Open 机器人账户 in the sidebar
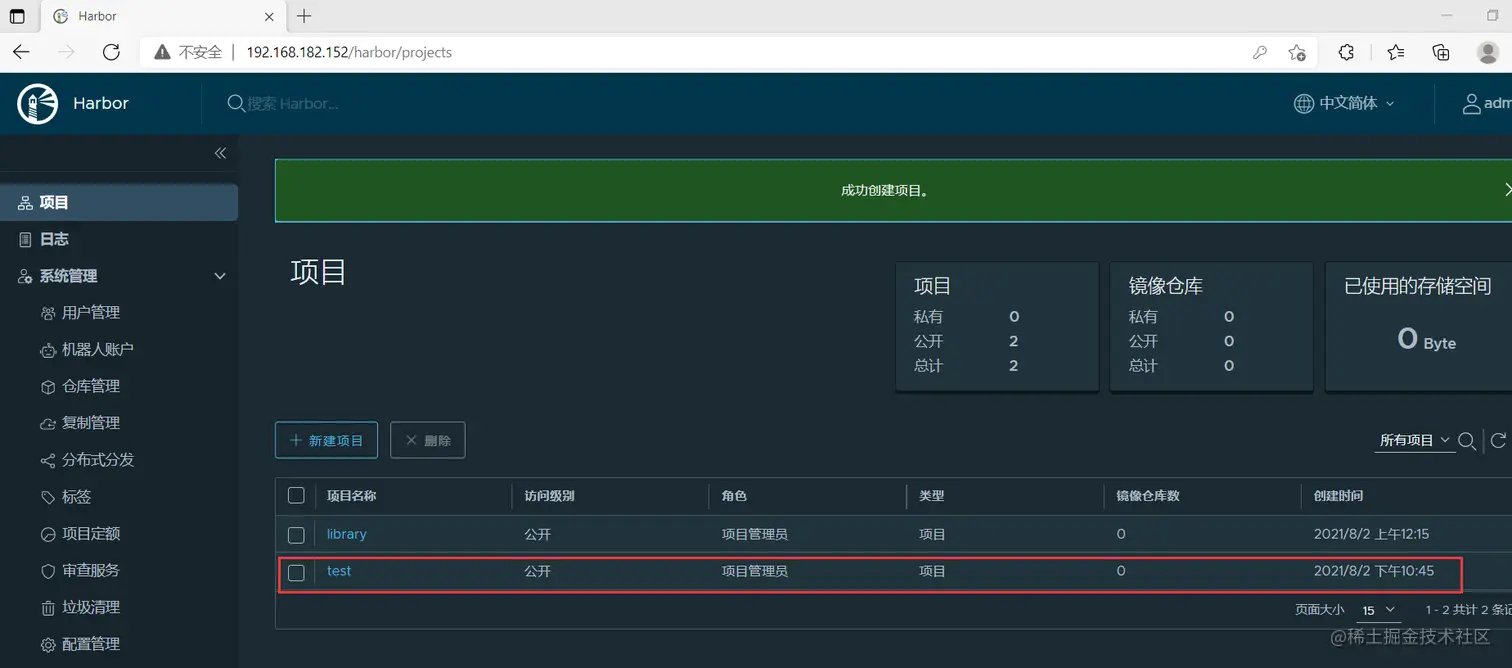 point(97,349)
